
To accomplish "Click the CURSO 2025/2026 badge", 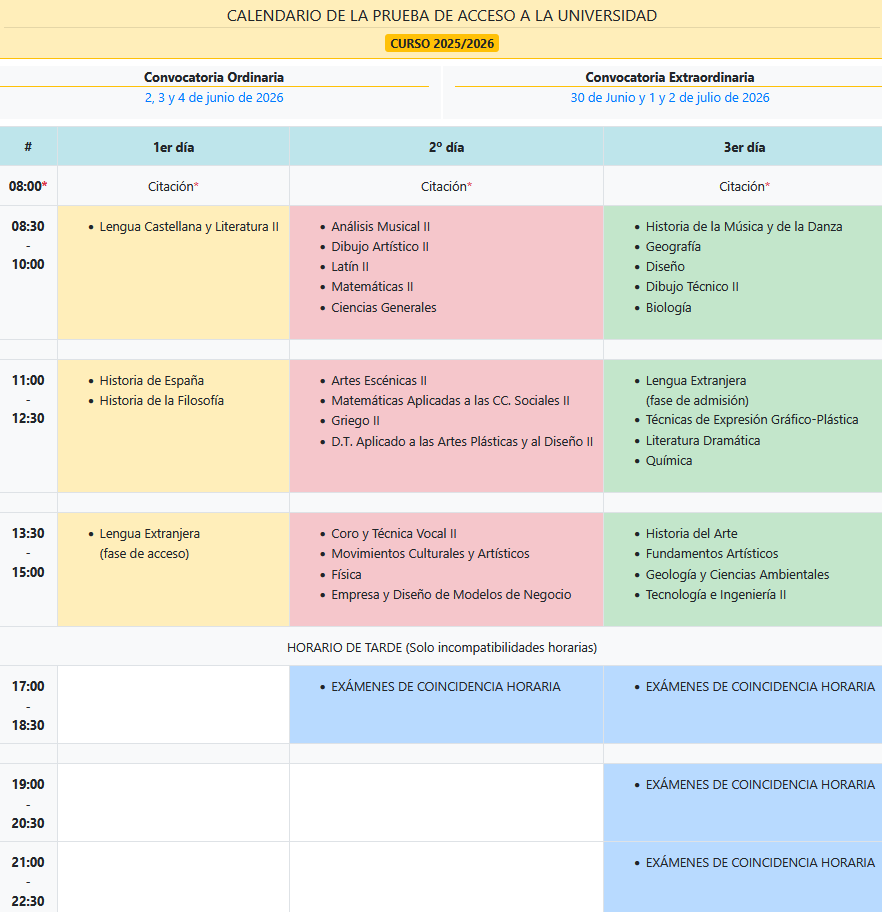I will 441,44.
